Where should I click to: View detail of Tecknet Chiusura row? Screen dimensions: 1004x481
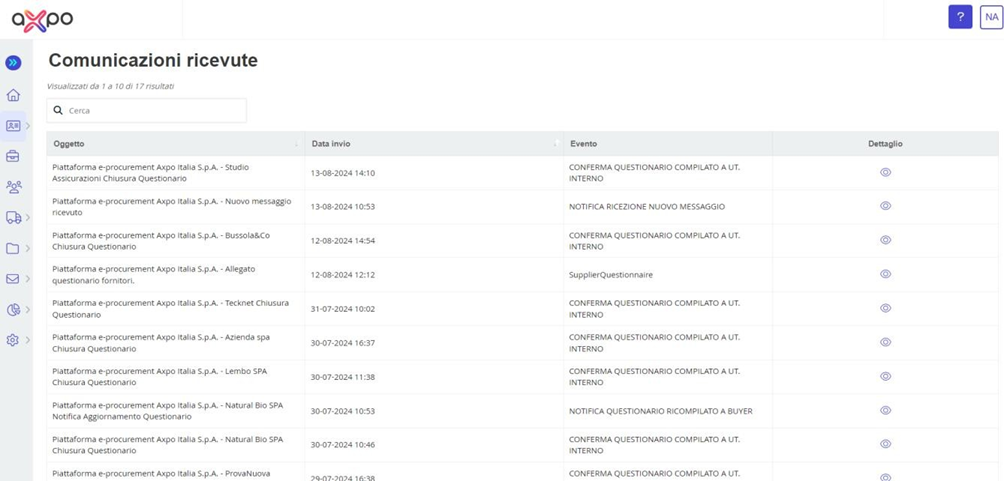coord(886,308)
